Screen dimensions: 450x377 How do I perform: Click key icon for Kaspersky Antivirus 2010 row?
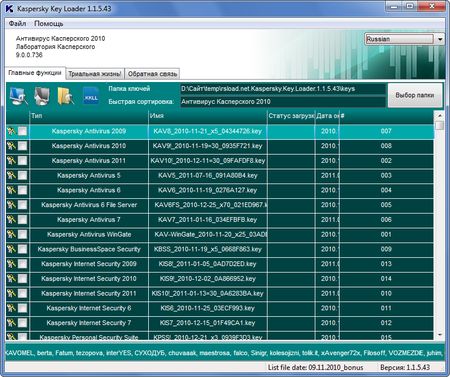(11, 146)
